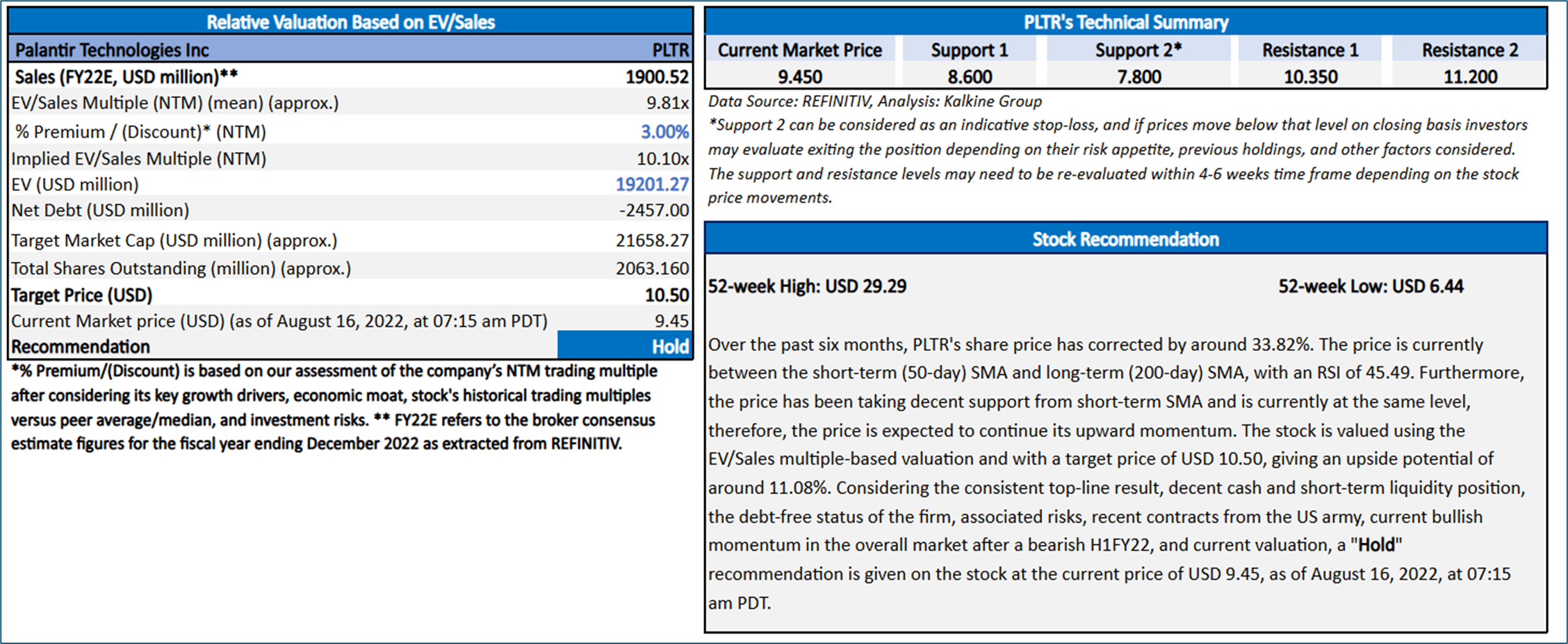The image size is (1568, 644).
Task: Click the Sales value 1900.52 cell
Action: click(x=656, y=76)
